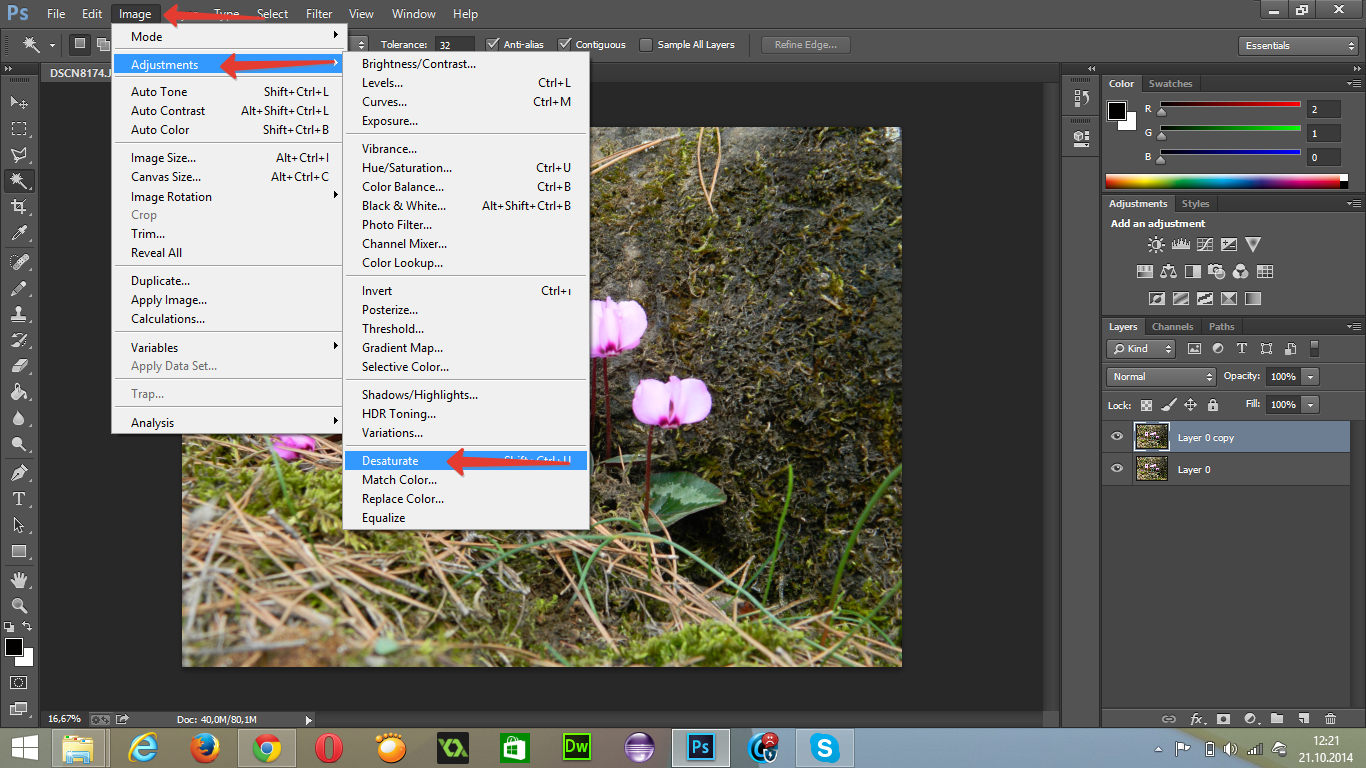The width and height of the screenshot is (1366, 768).
Task: Select the Crop tool
Action: (x=19, y=207)
